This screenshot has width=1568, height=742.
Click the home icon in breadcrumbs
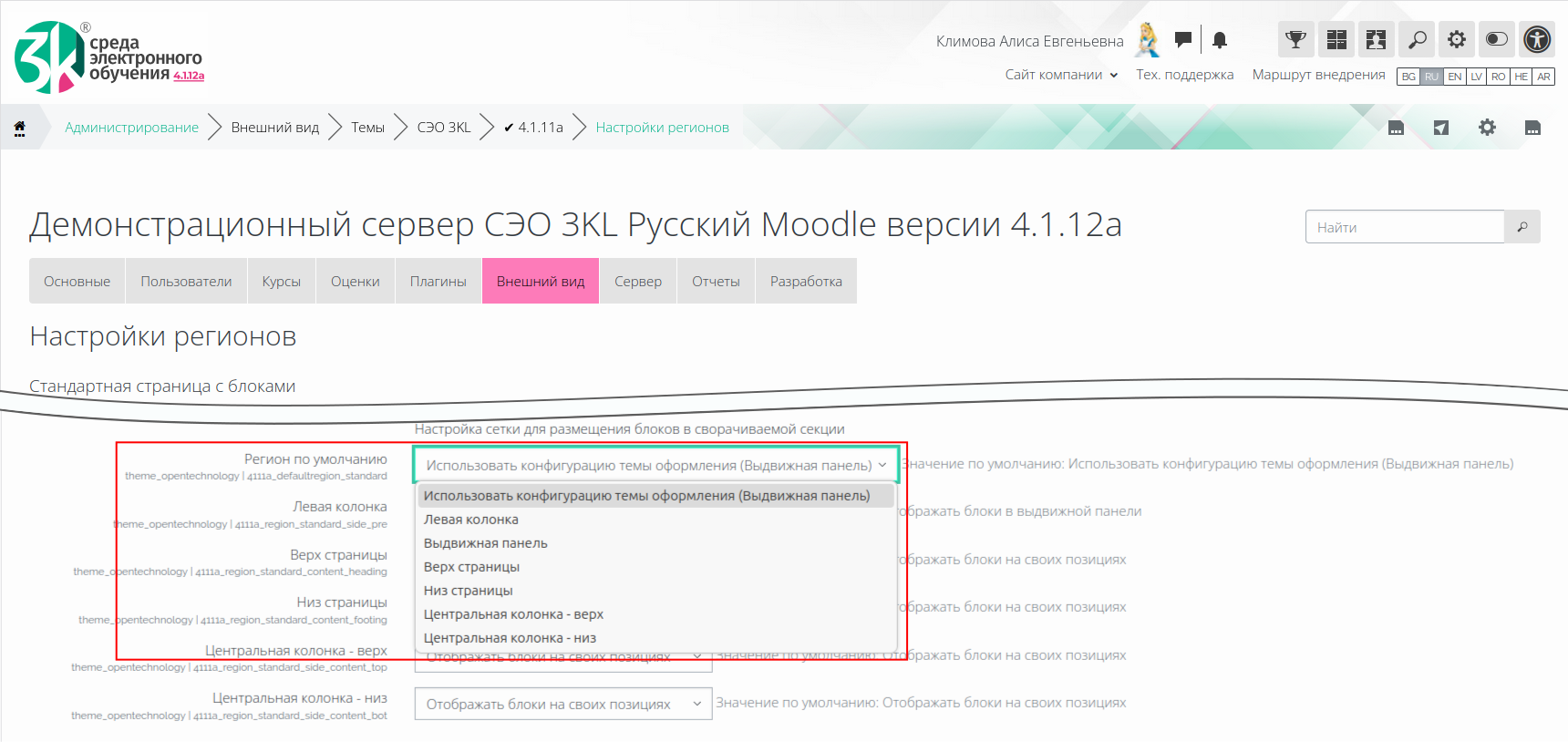tap(19, 128)
